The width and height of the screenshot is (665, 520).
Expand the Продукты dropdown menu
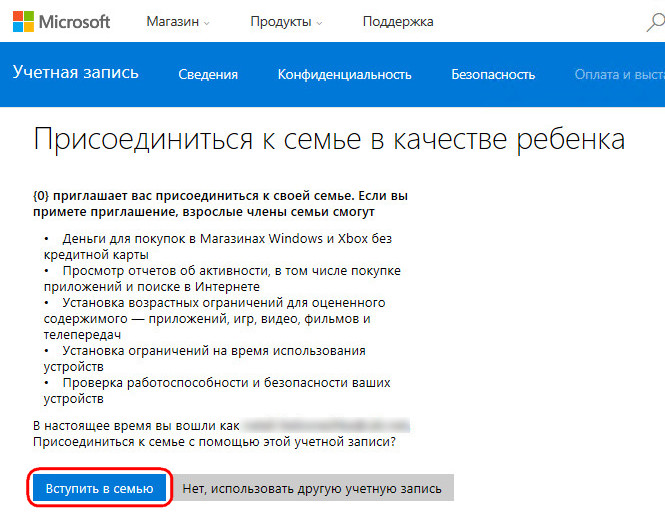(286, 22)
